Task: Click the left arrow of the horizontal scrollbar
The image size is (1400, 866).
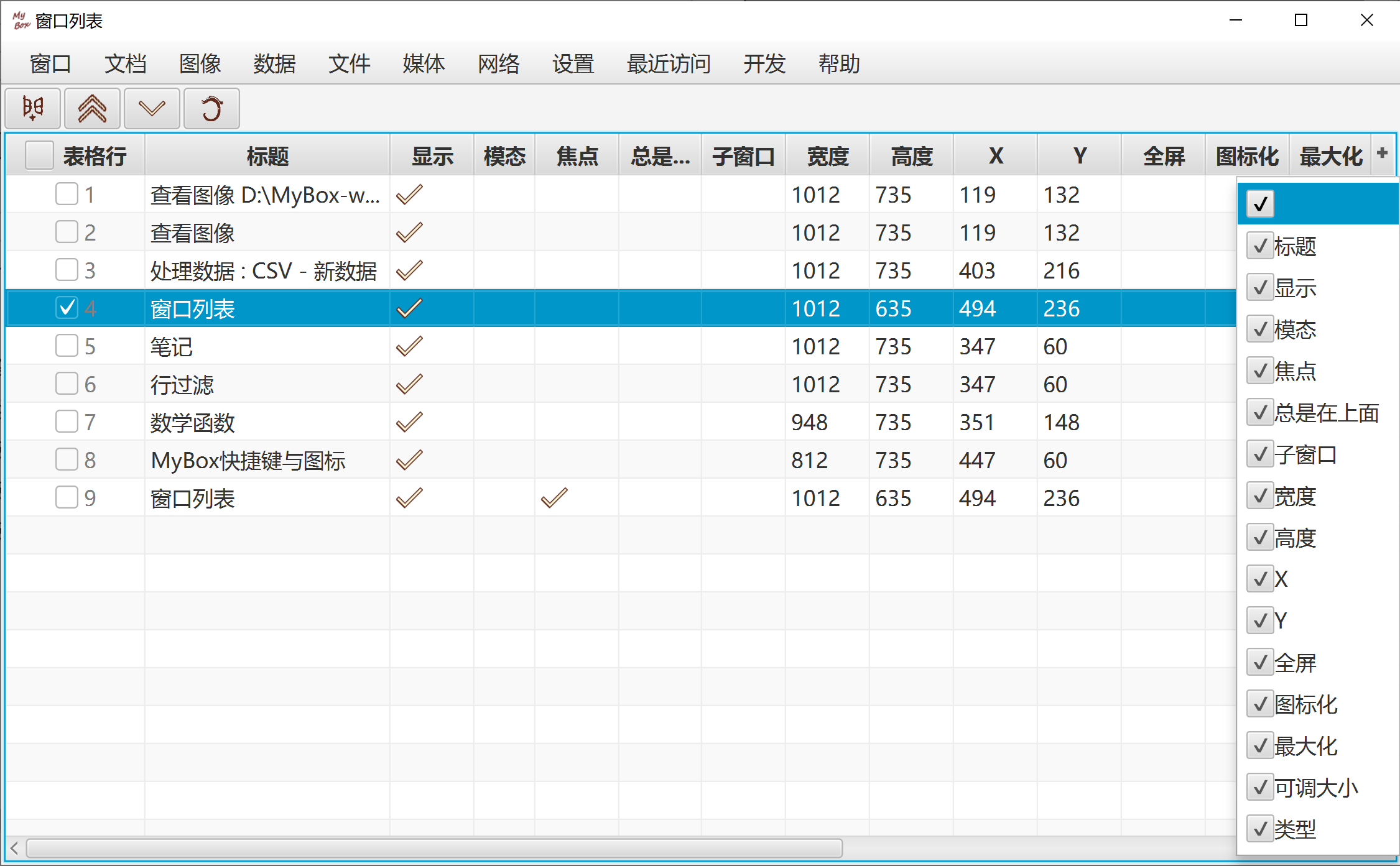Action: pos(14,848)
